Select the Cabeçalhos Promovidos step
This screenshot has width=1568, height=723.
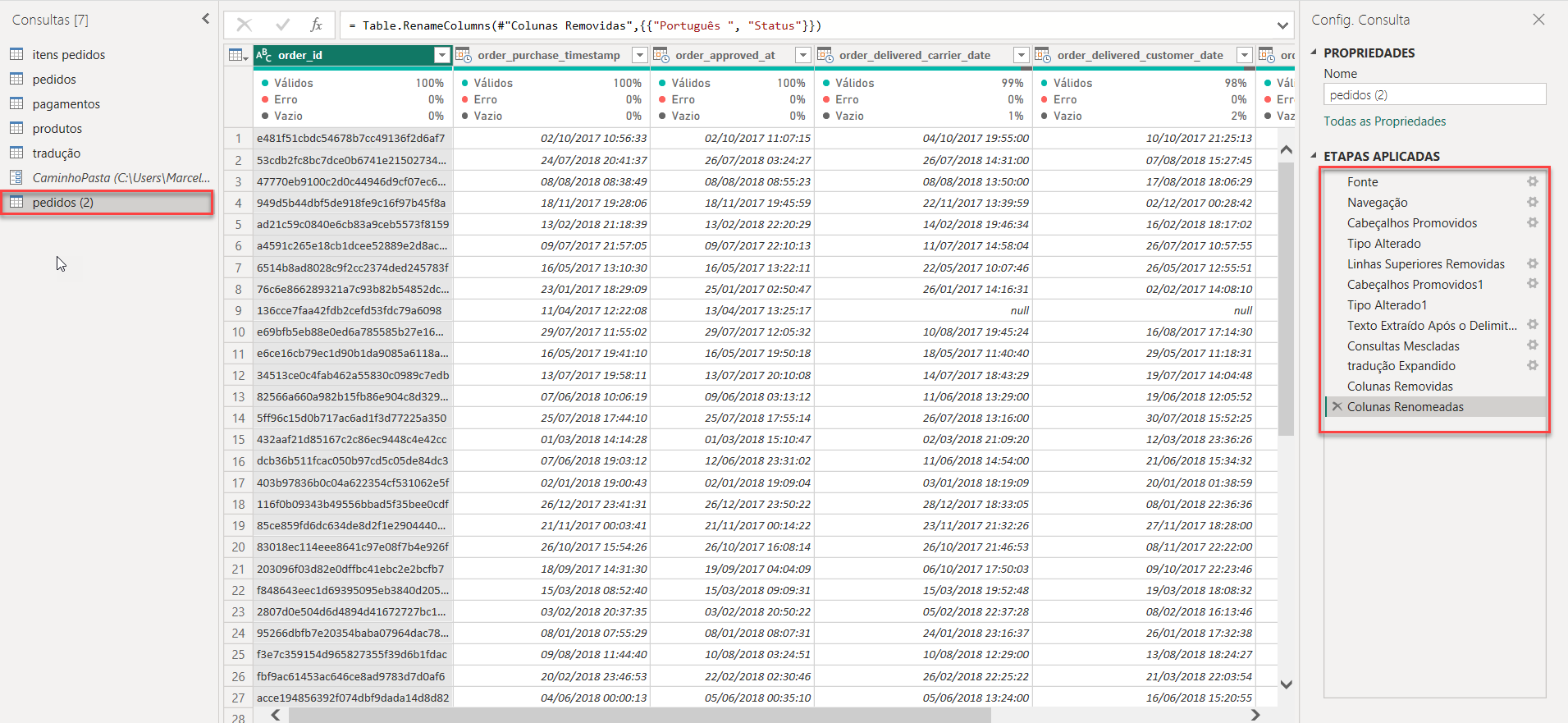point(1411,223)
